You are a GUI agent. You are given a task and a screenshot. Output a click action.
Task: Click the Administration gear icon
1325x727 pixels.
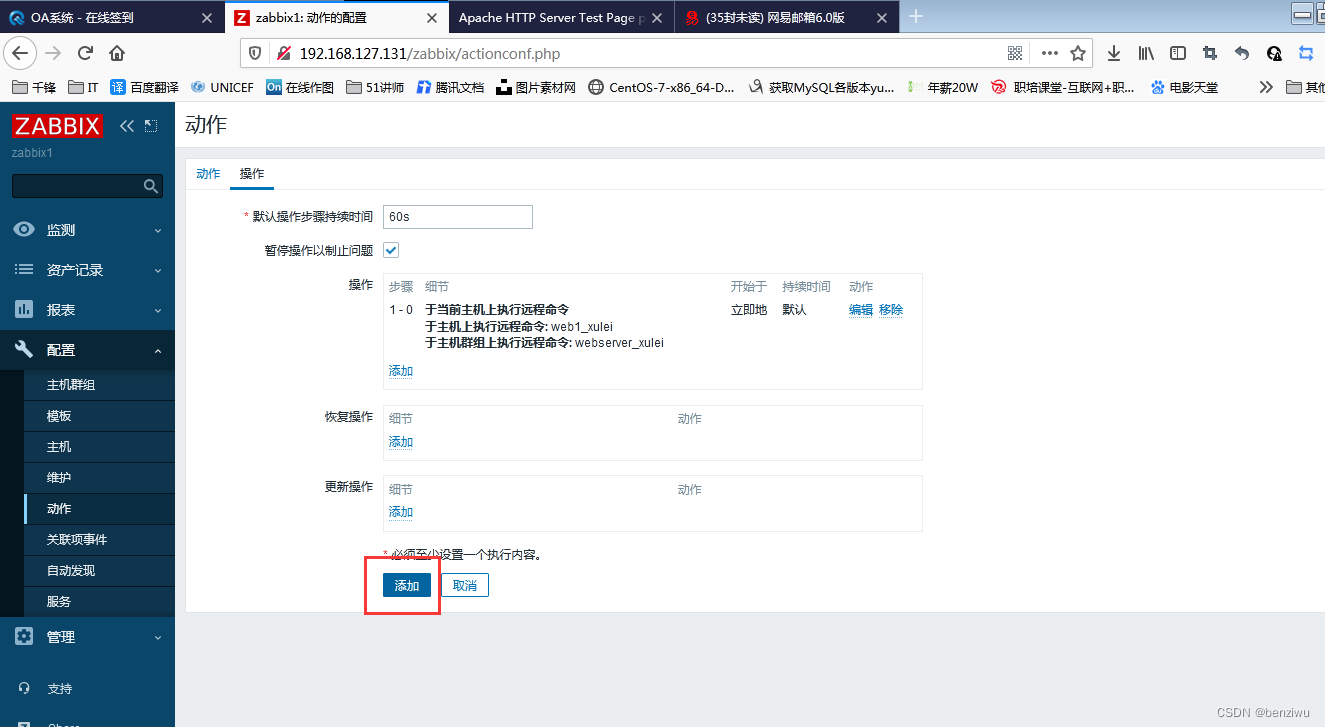click(x=24, y=636)
